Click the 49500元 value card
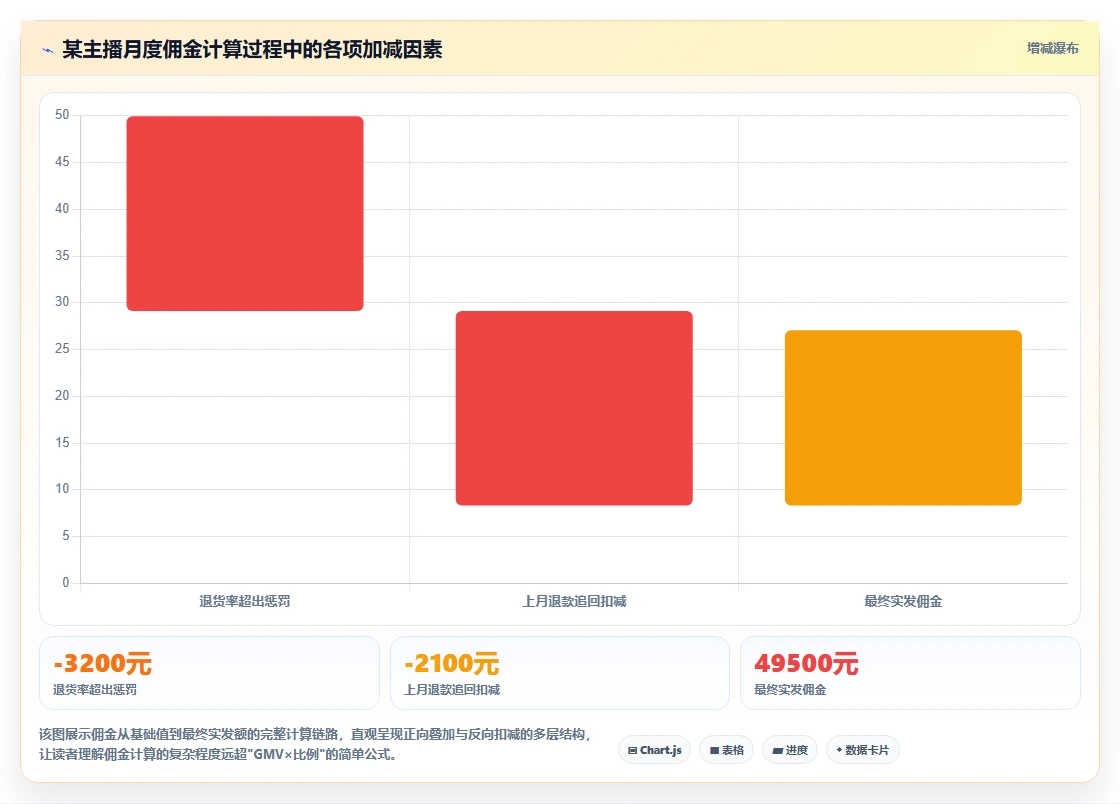 point(910,673)
